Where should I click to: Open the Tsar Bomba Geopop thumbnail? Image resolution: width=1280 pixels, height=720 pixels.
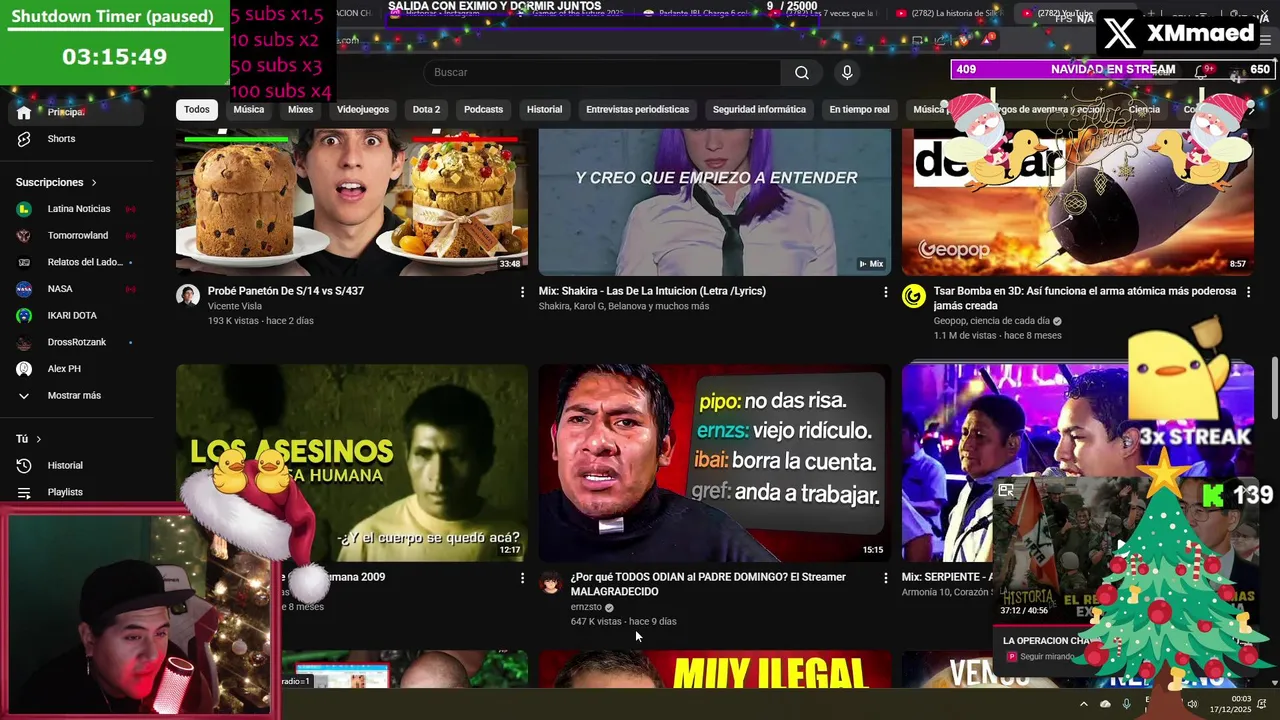point(1078,201)
